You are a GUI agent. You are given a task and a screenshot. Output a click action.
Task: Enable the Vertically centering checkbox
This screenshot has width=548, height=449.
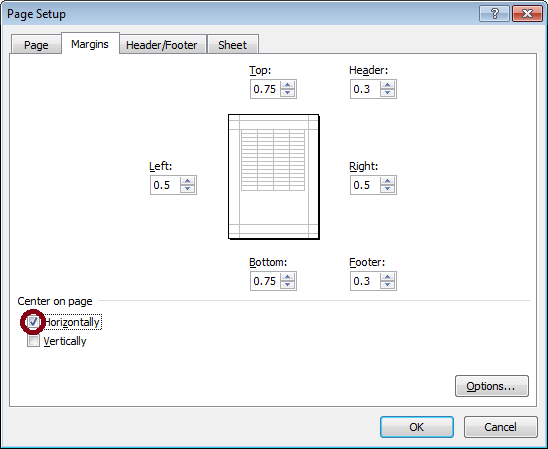pyautogui.click(x=33, y=341)
